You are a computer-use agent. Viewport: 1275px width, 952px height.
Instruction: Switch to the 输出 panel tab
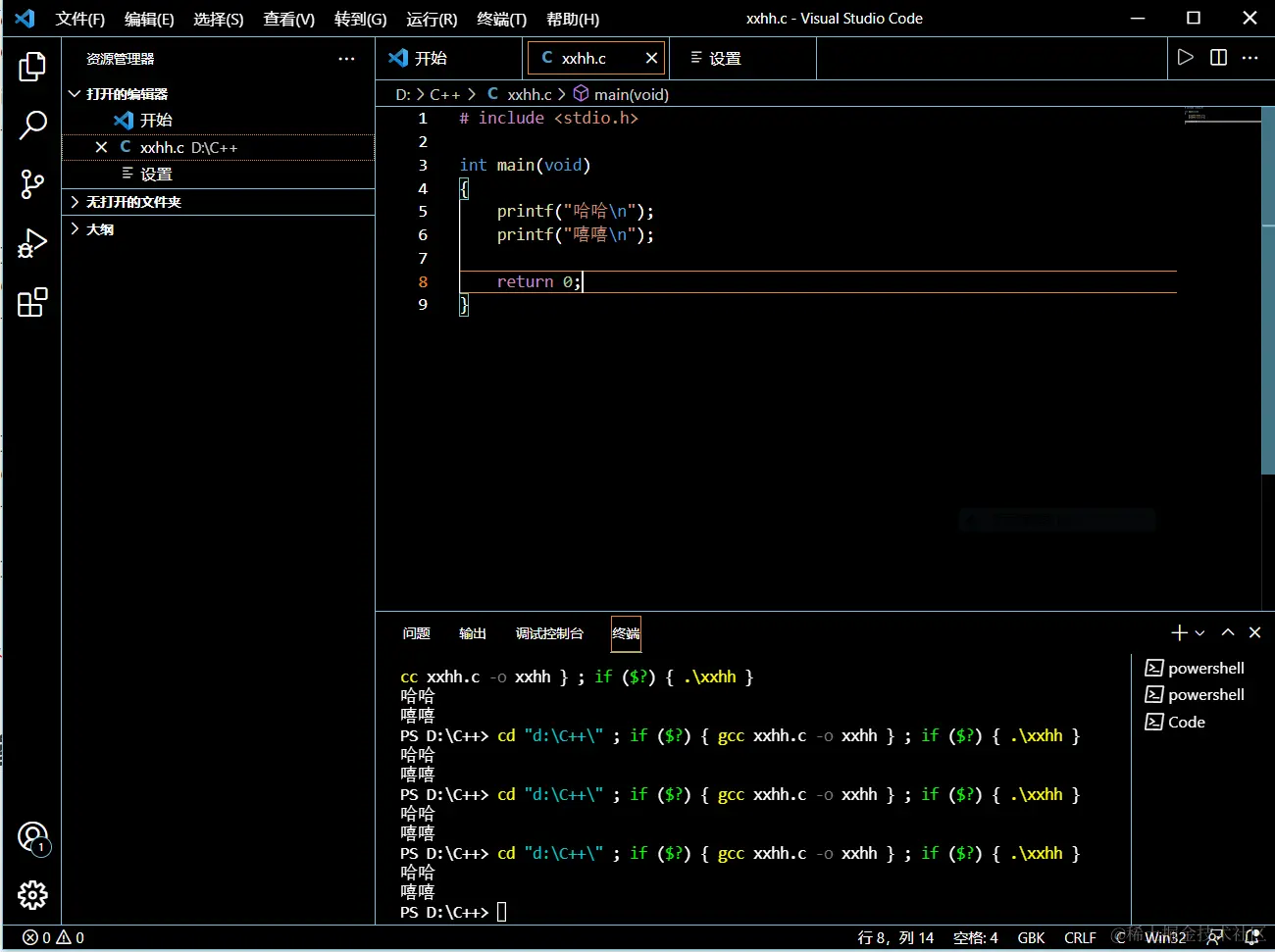click(473, 633)
